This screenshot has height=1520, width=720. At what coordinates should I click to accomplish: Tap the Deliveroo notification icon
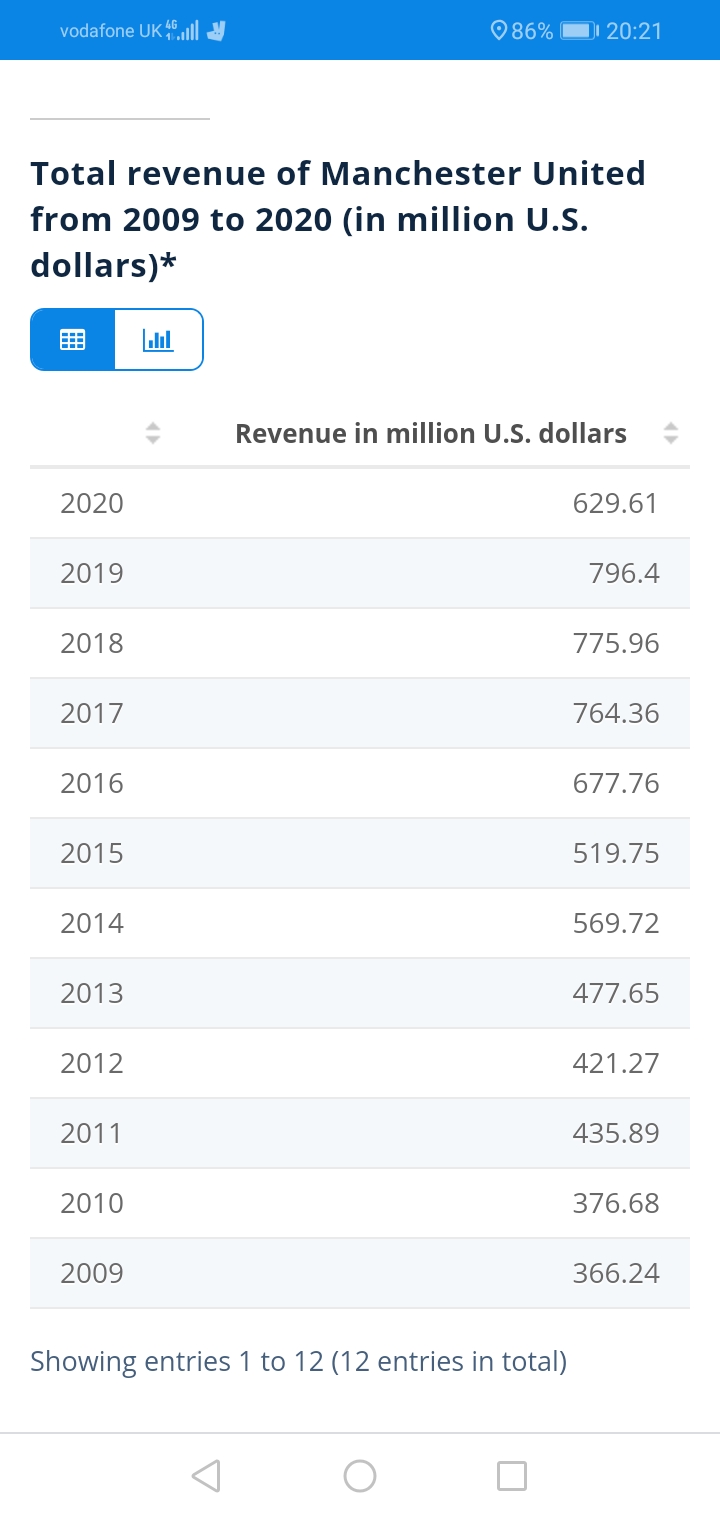(x=215, y=31)
